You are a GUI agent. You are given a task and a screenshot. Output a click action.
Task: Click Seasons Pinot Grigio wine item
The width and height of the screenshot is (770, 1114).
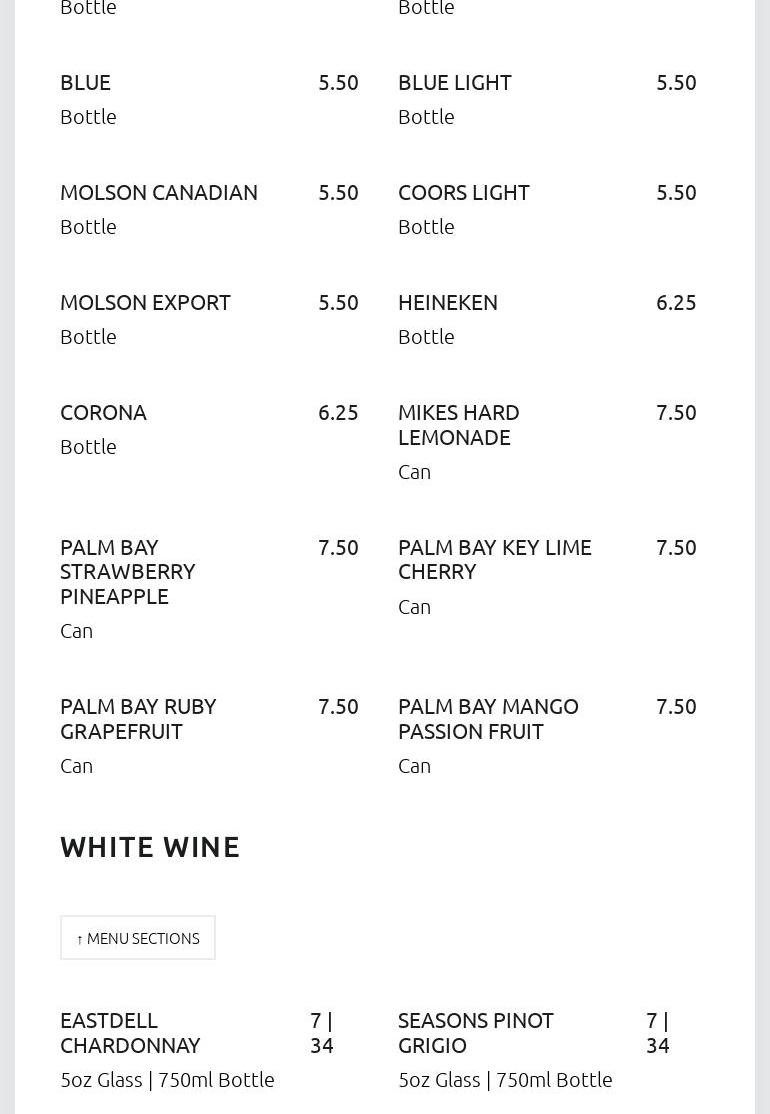tap(476, 1032)
